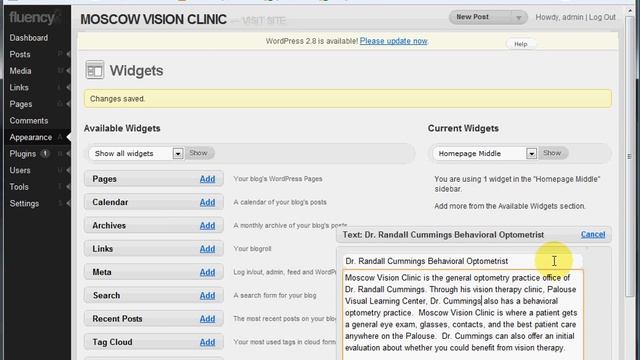Open the Homepage Middle sidebar dropdown
This screenshot has height=360, width=640.
coord(485,153)
